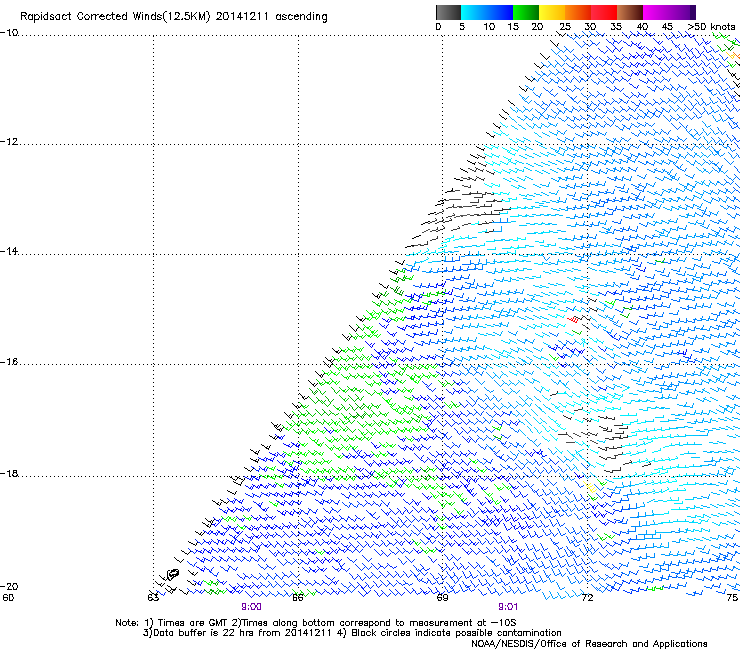Screen dimensions: 740x650
Task: Click the '>50 knots' legend label
Action: click(711, 27)
